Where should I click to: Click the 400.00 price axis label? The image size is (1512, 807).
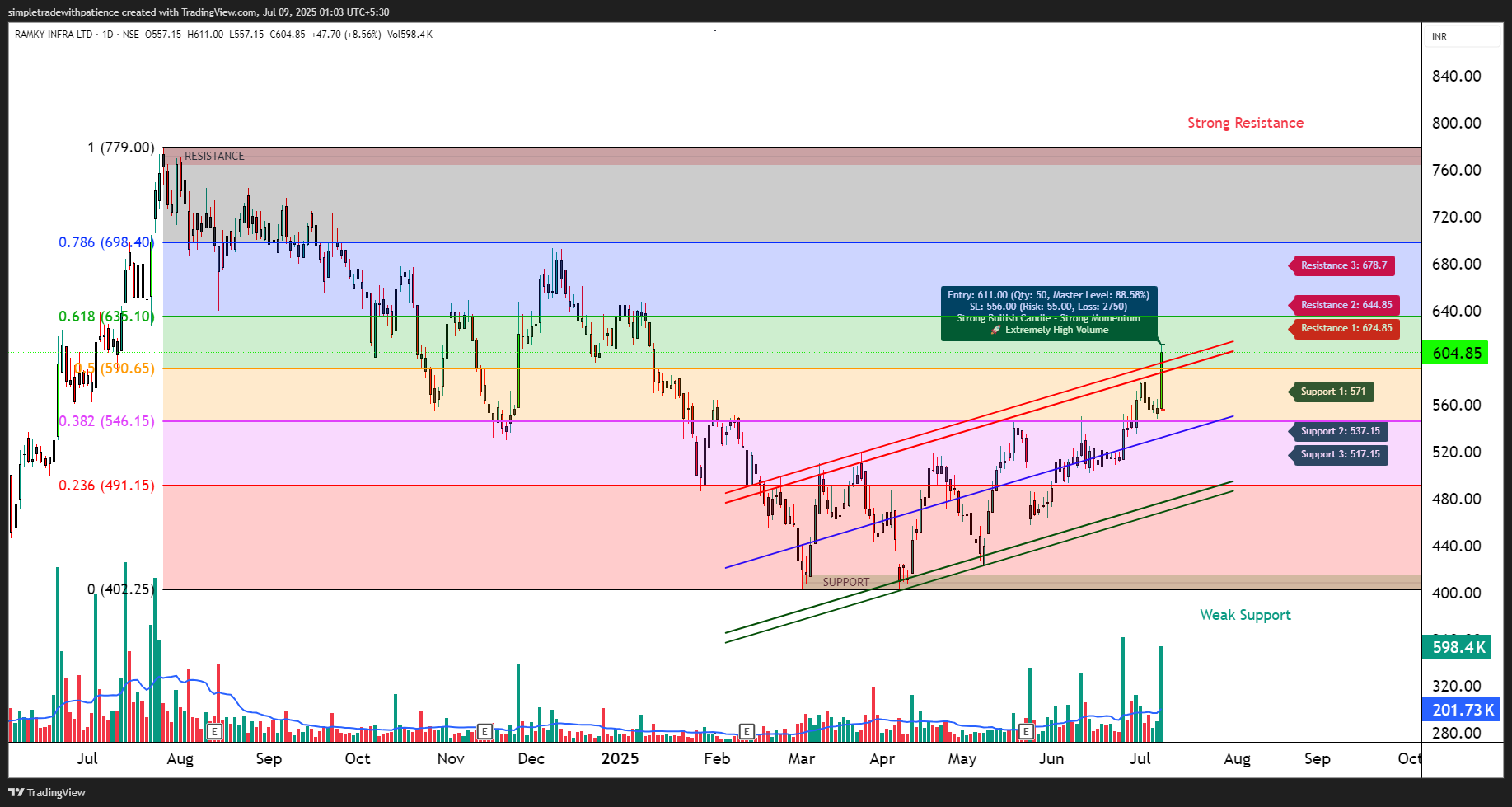pyautogui.click(x=1456, y=593)
